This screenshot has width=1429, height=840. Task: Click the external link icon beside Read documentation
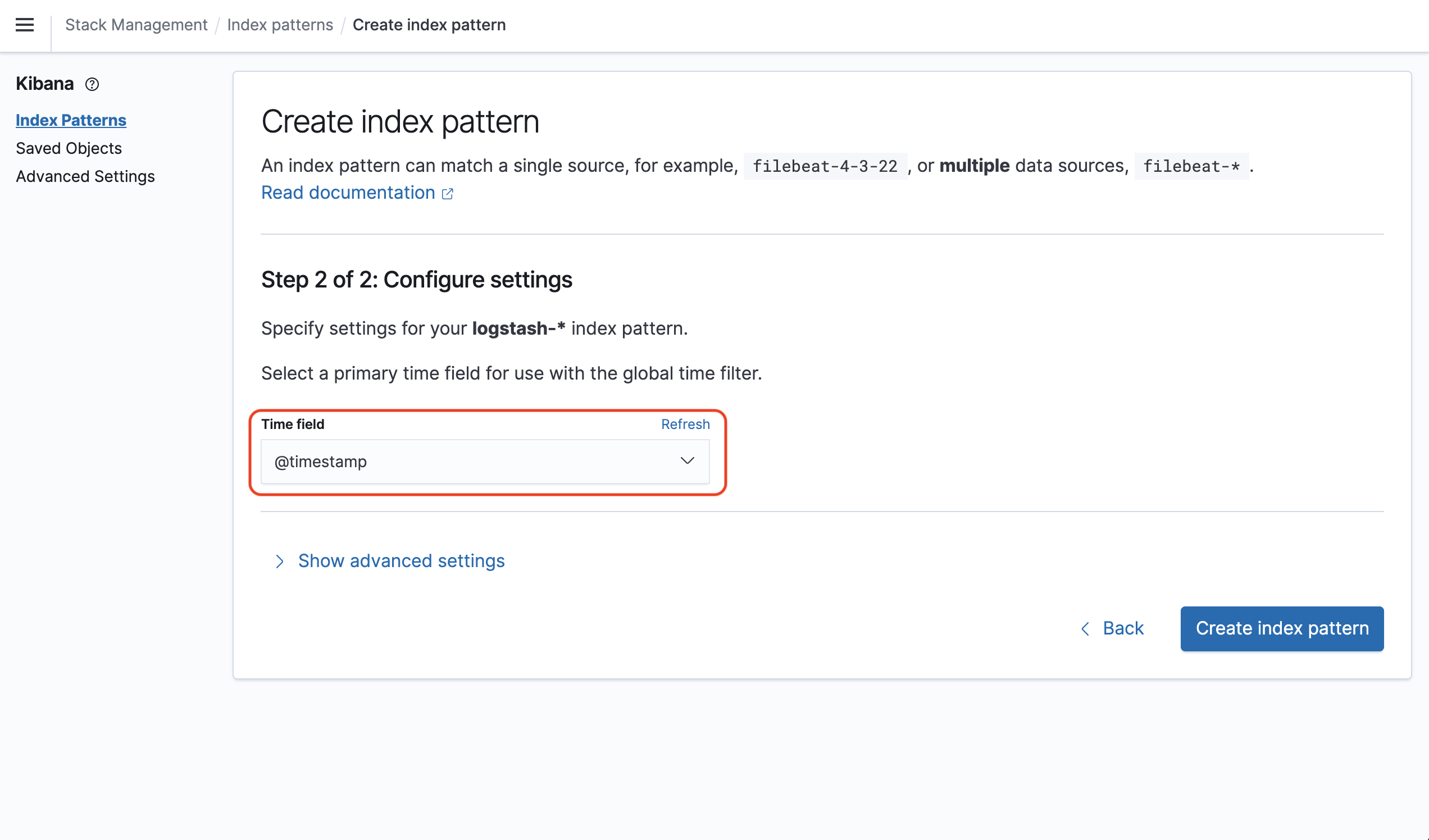[448, 194]
